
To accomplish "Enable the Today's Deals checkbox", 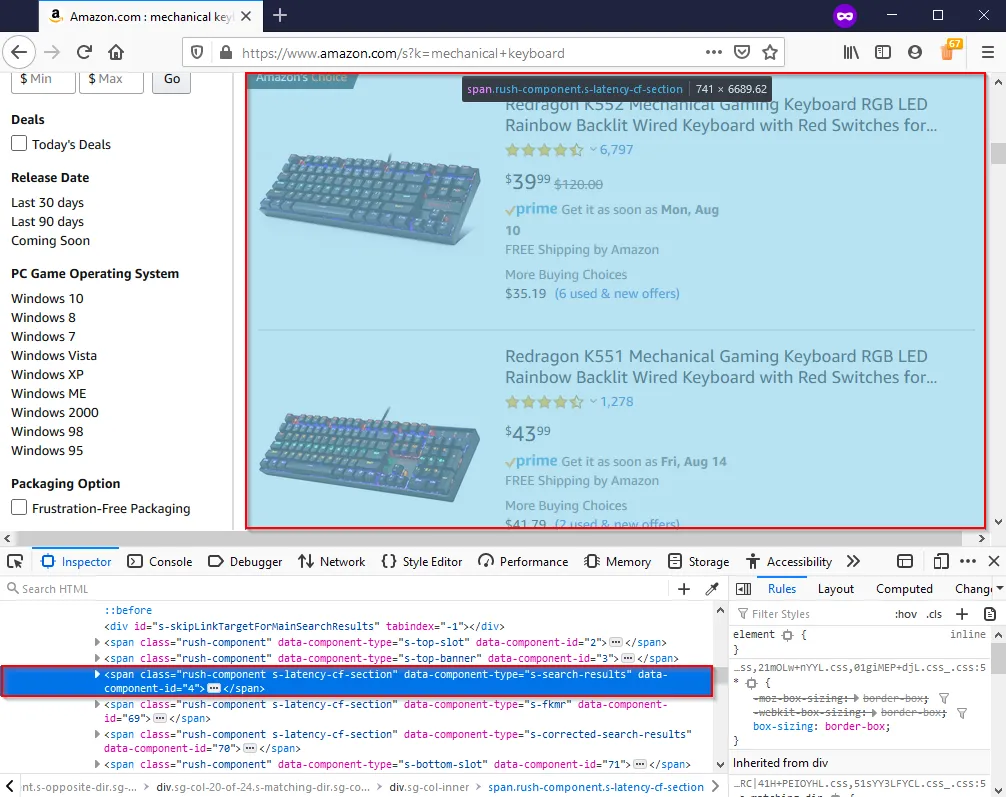I will coord(17,144).
